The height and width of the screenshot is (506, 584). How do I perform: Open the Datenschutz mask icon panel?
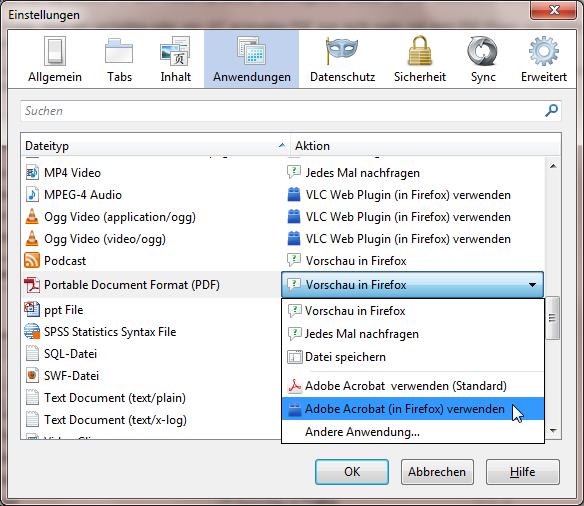point(342,51)
